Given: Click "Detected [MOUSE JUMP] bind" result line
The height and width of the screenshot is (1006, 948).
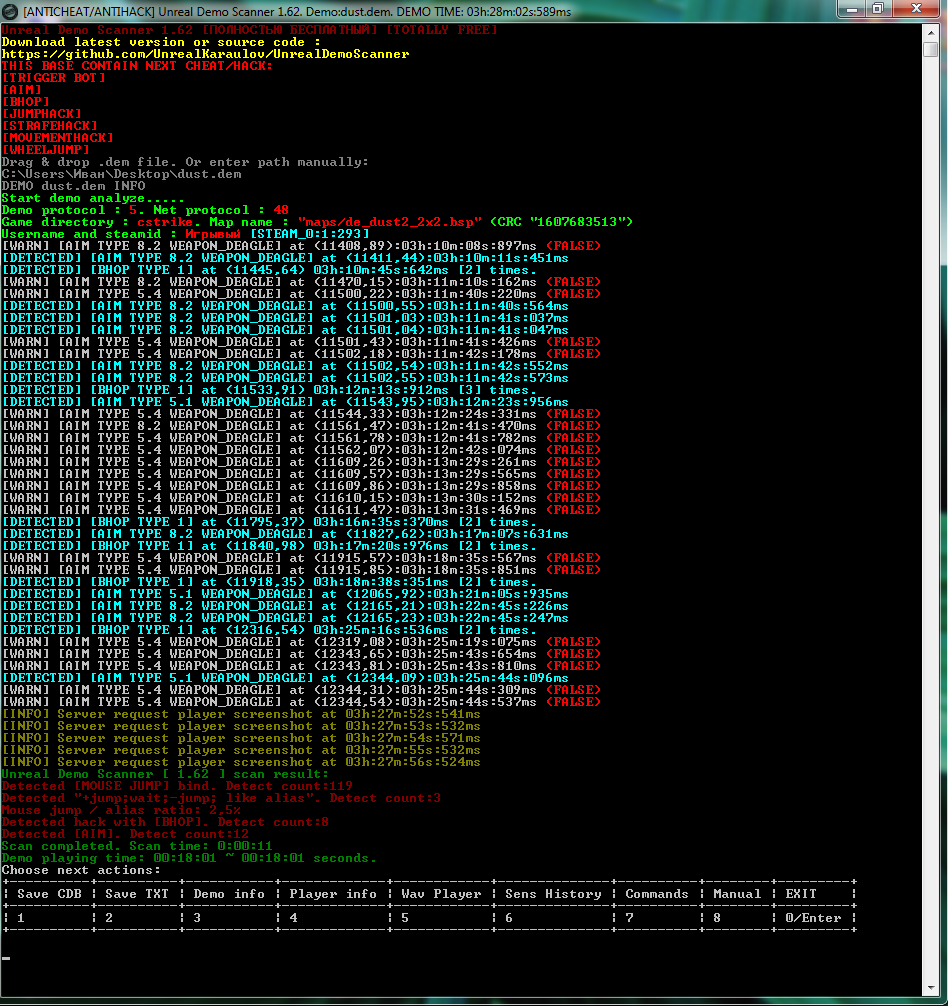Looking at the screenshot, I should 177,785.
